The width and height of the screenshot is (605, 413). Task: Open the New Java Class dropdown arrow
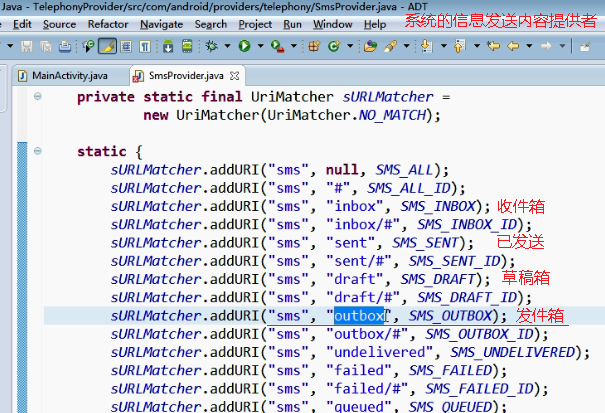350,46
